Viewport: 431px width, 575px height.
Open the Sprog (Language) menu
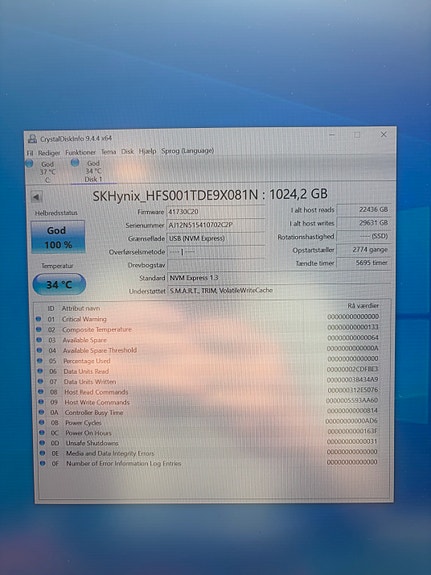point(187,151)
